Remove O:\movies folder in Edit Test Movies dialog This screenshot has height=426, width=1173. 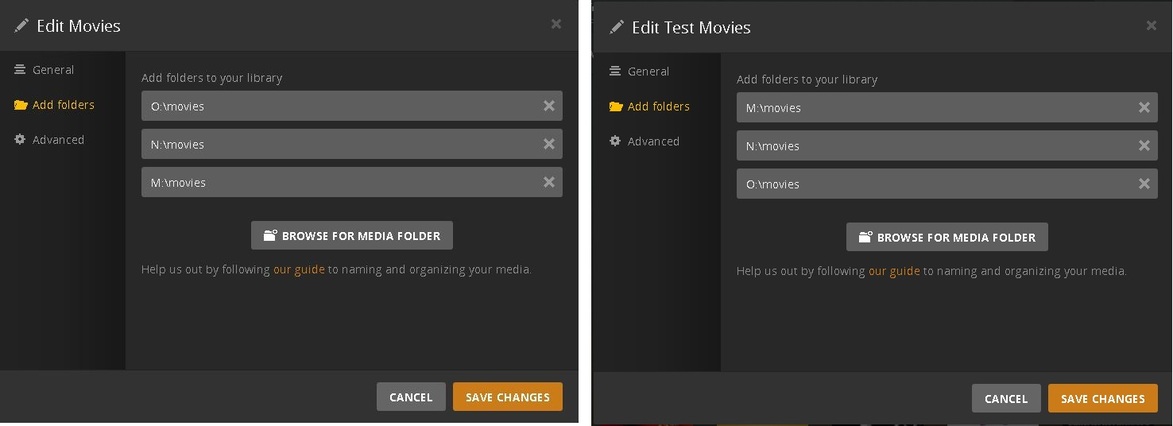point(1144,184)
